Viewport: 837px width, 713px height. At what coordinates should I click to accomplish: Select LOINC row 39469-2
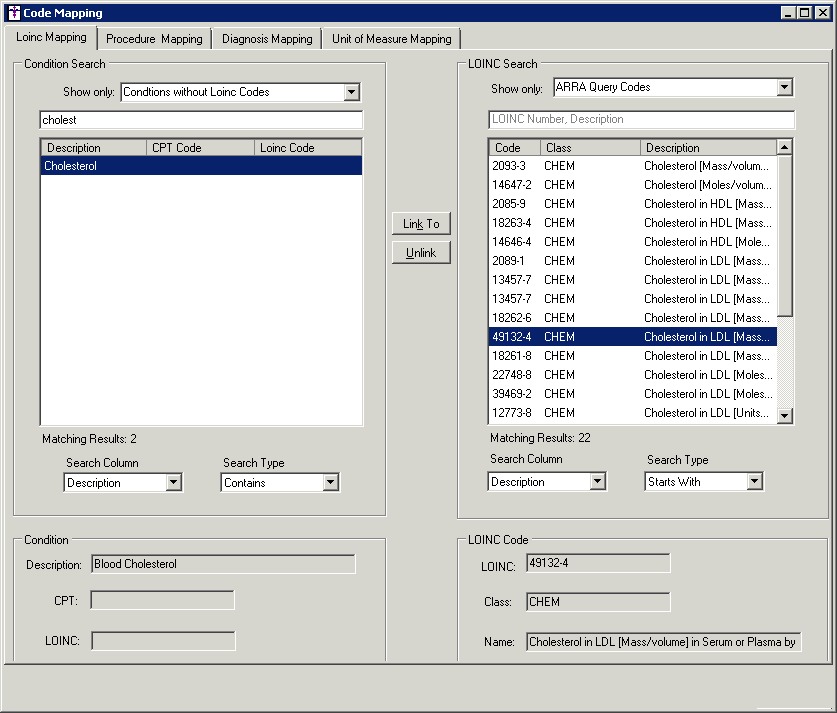pyautogui.click(x=633, y=394)
